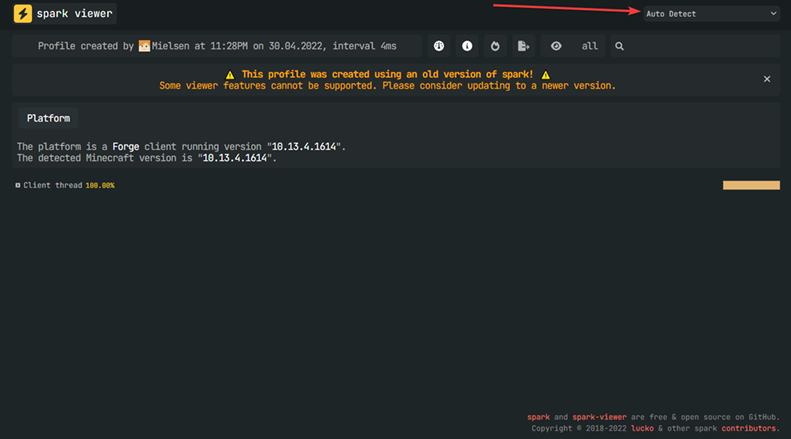Click the spark viewer title

coord(76,14)
